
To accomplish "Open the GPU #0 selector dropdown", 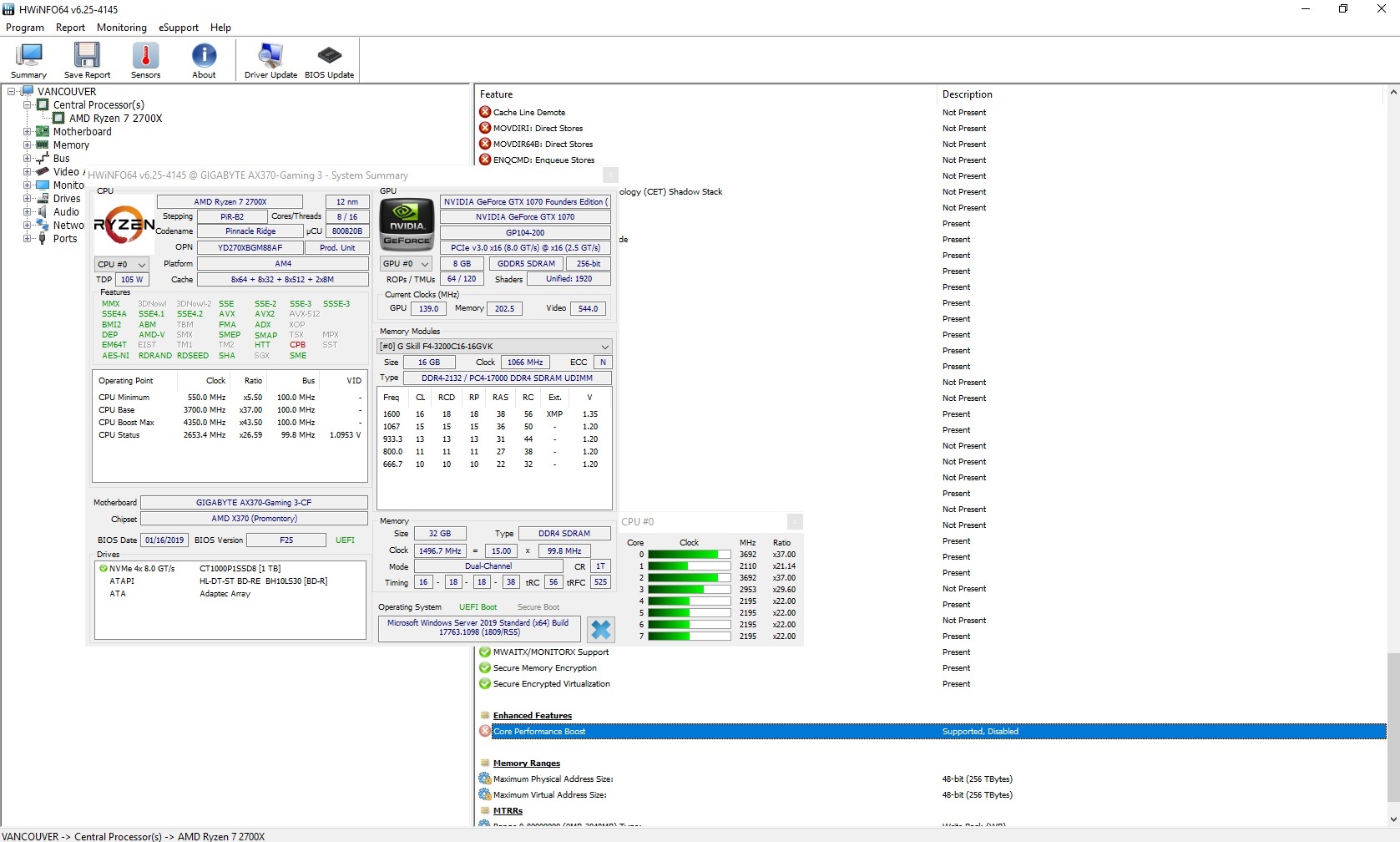I will 406,264.
